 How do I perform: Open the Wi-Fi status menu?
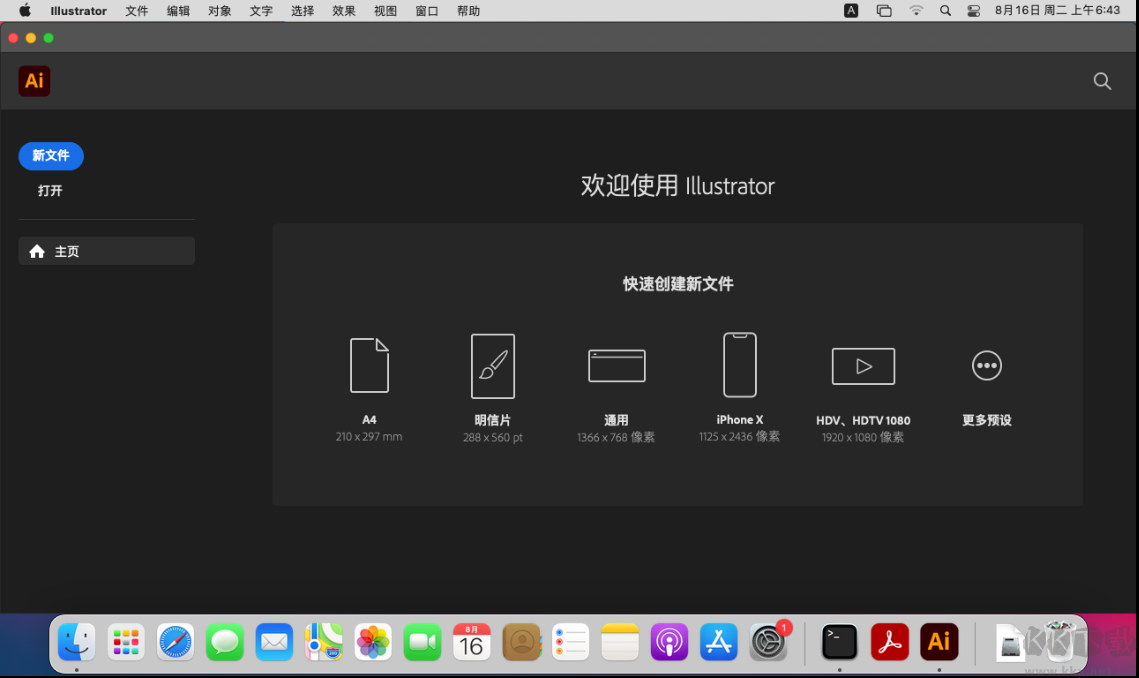(x=916, y=11)
